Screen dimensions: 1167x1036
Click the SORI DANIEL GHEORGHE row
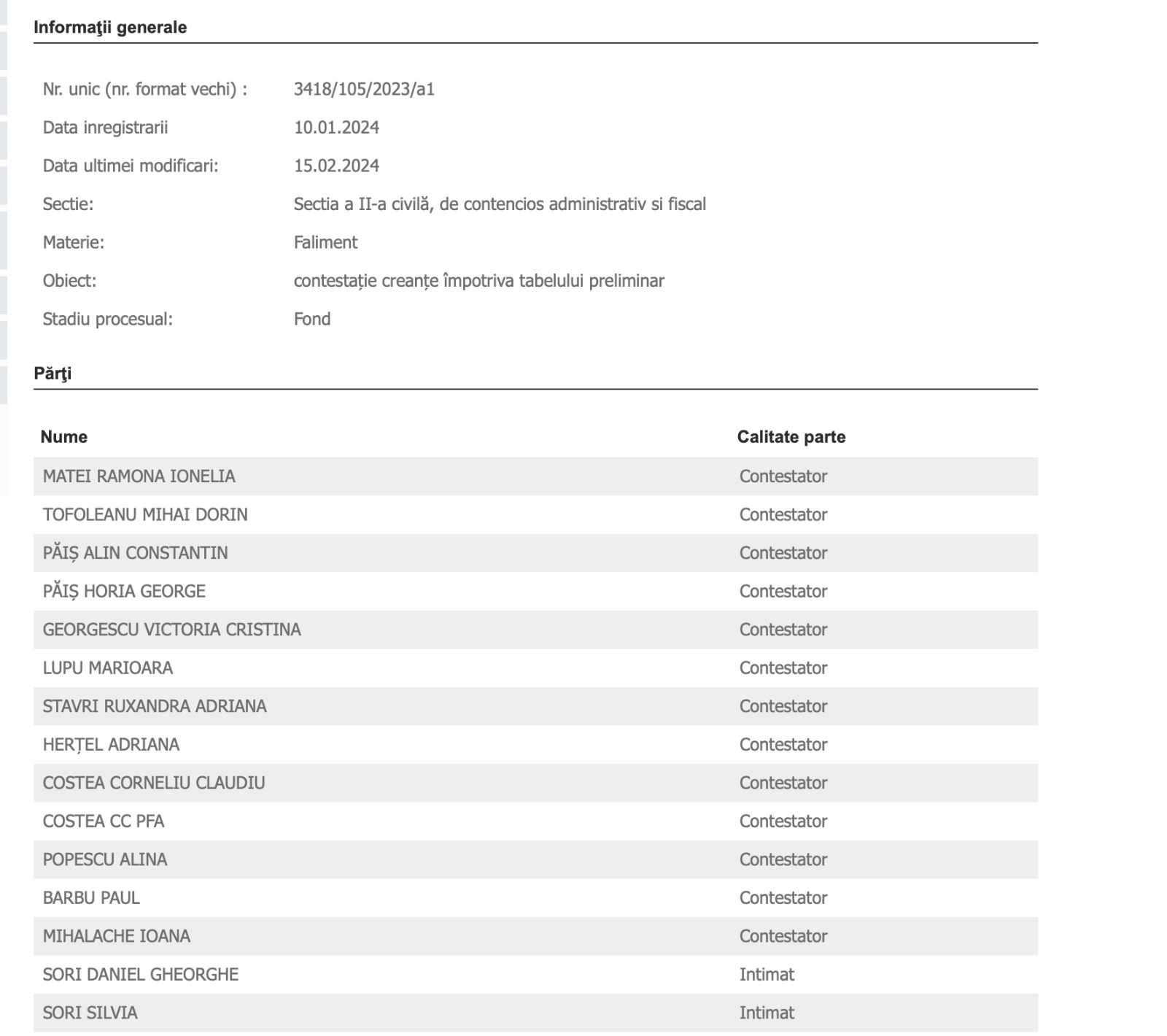click(x=141, y=975)
